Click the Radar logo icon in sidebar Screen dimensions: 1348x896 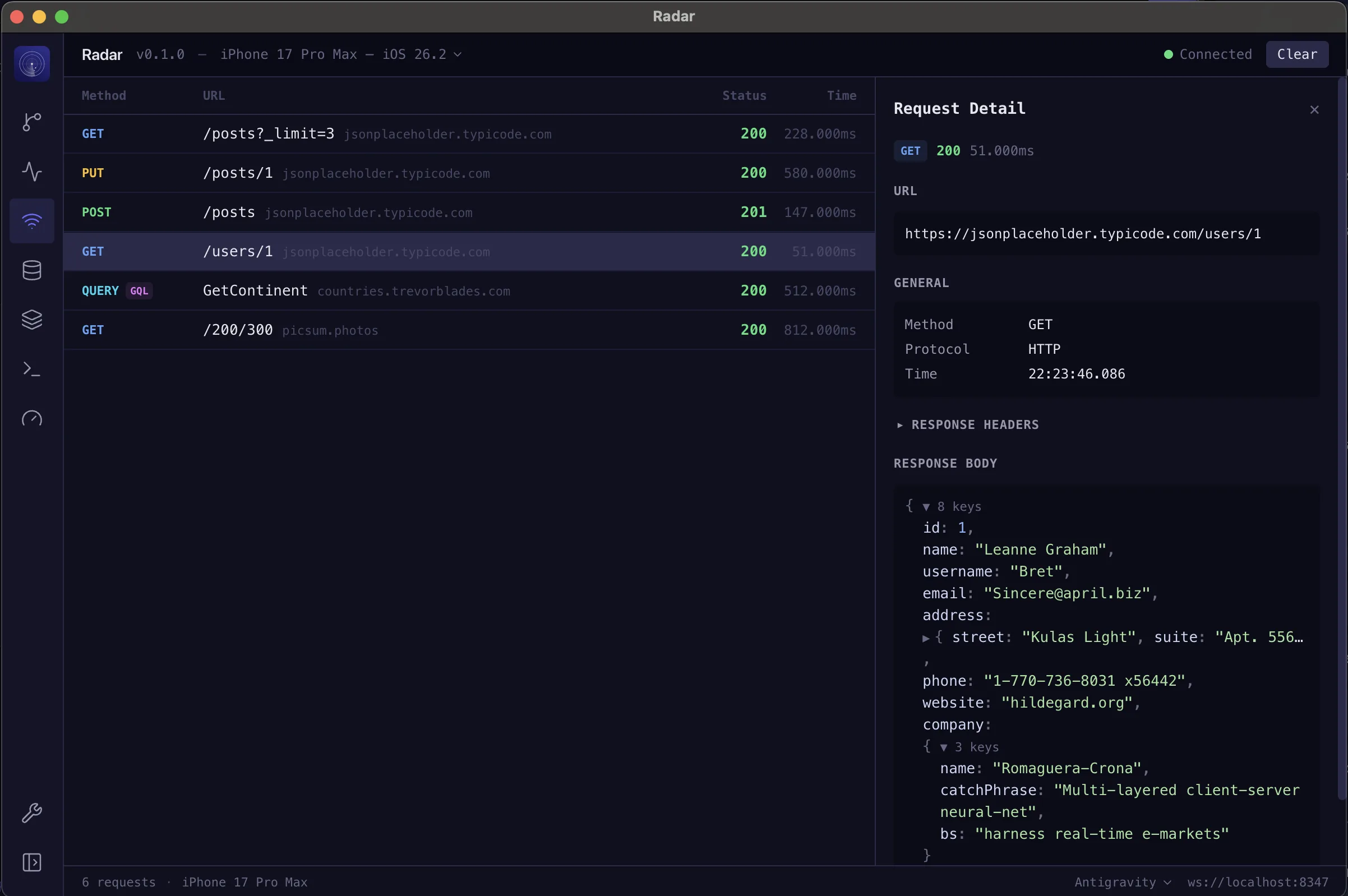[32, 63]
